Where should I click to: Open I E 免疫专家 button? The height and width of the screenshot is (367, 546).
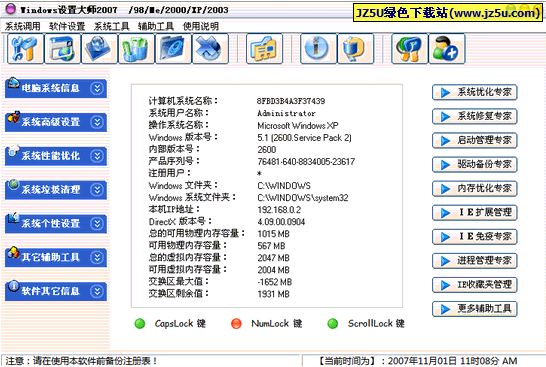click(x=475, y=236)
